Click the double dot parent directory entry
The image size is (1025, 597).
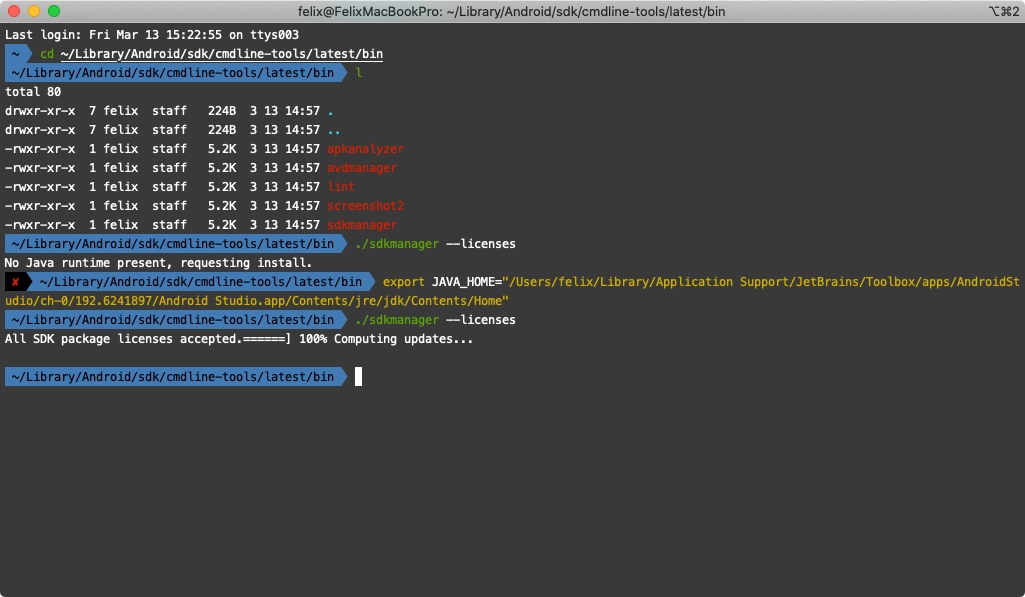pyautogui.click(x=333, y=130)
